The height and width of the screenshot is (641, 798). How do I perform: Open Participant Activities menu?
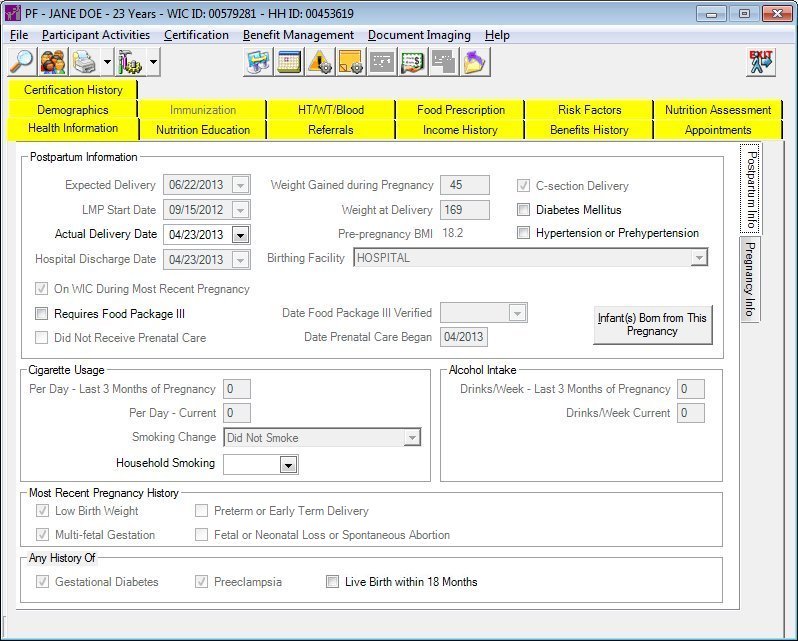pyautogui.click(x=96, y=35)
